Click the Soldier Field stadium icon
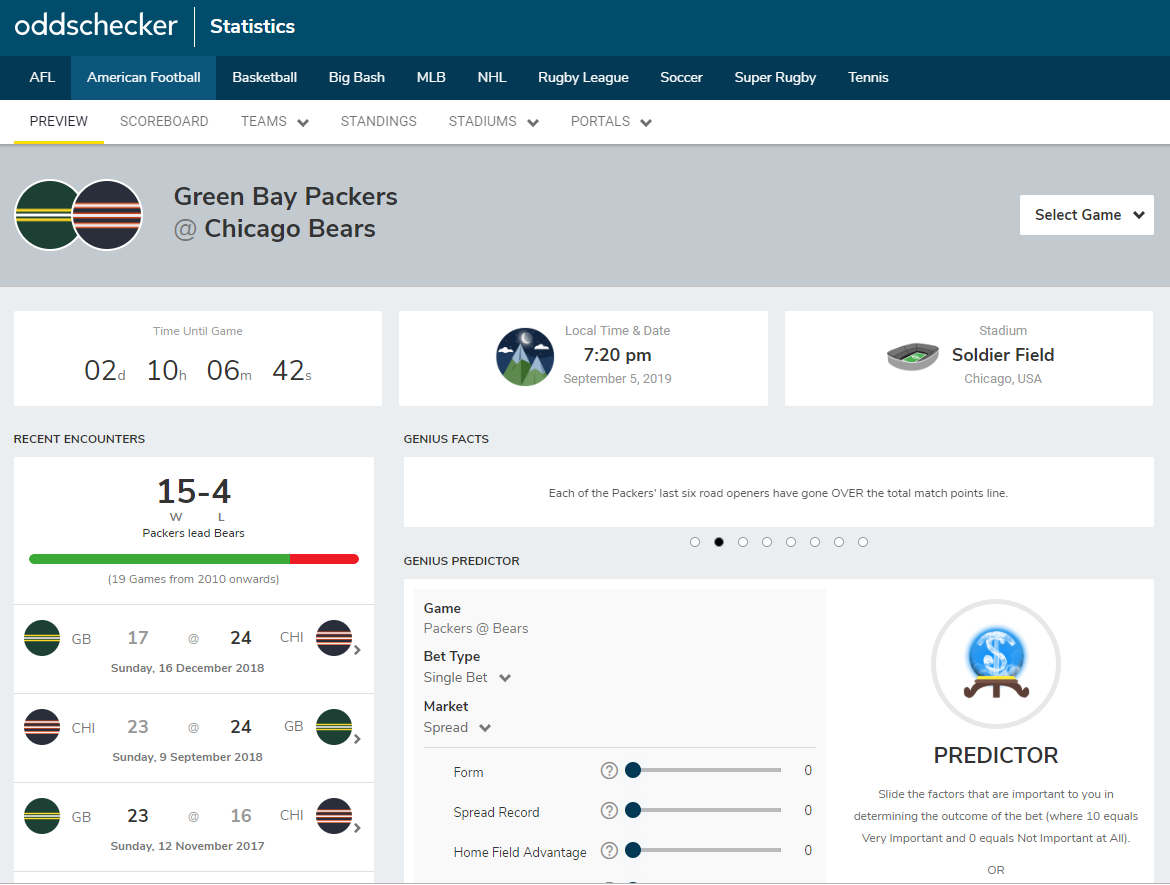The height and width of the screenshot is (885, 1170). click(x=912, y=357)
